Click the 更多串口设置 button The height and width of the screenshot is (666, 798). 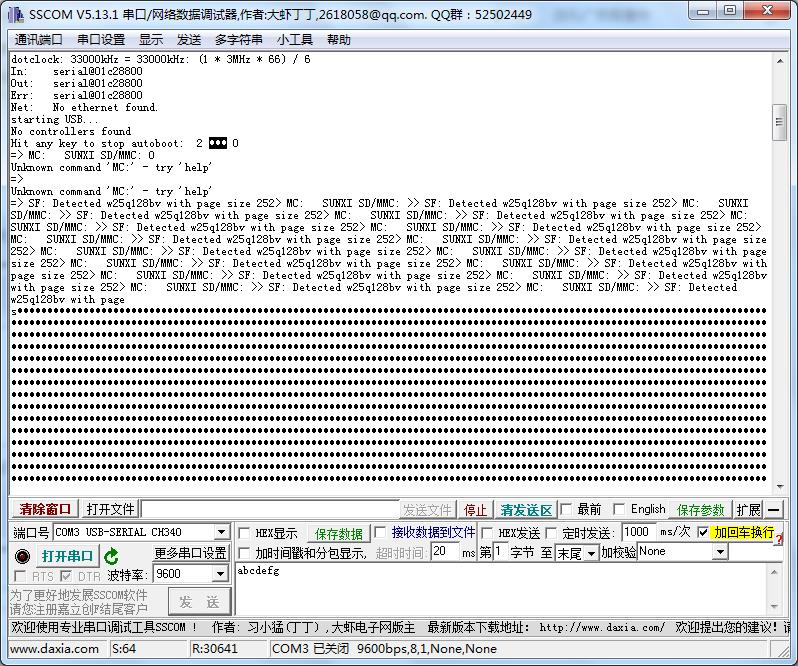tap(190, 553)
